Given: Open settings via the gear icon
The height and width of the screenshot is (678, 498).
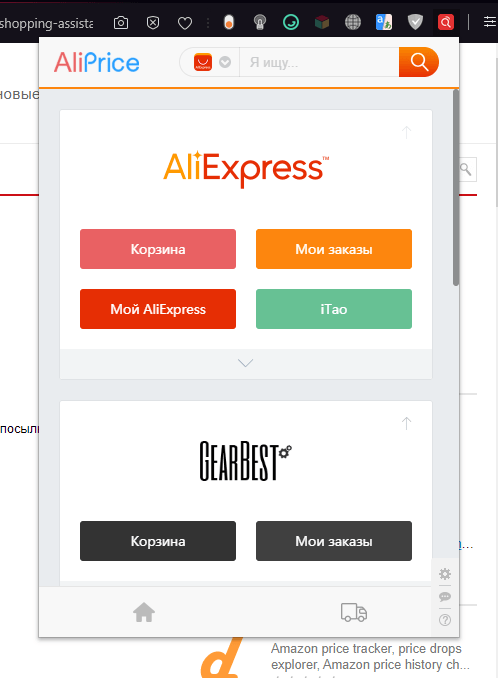Looking at the screenshot, I should [445, 574].
